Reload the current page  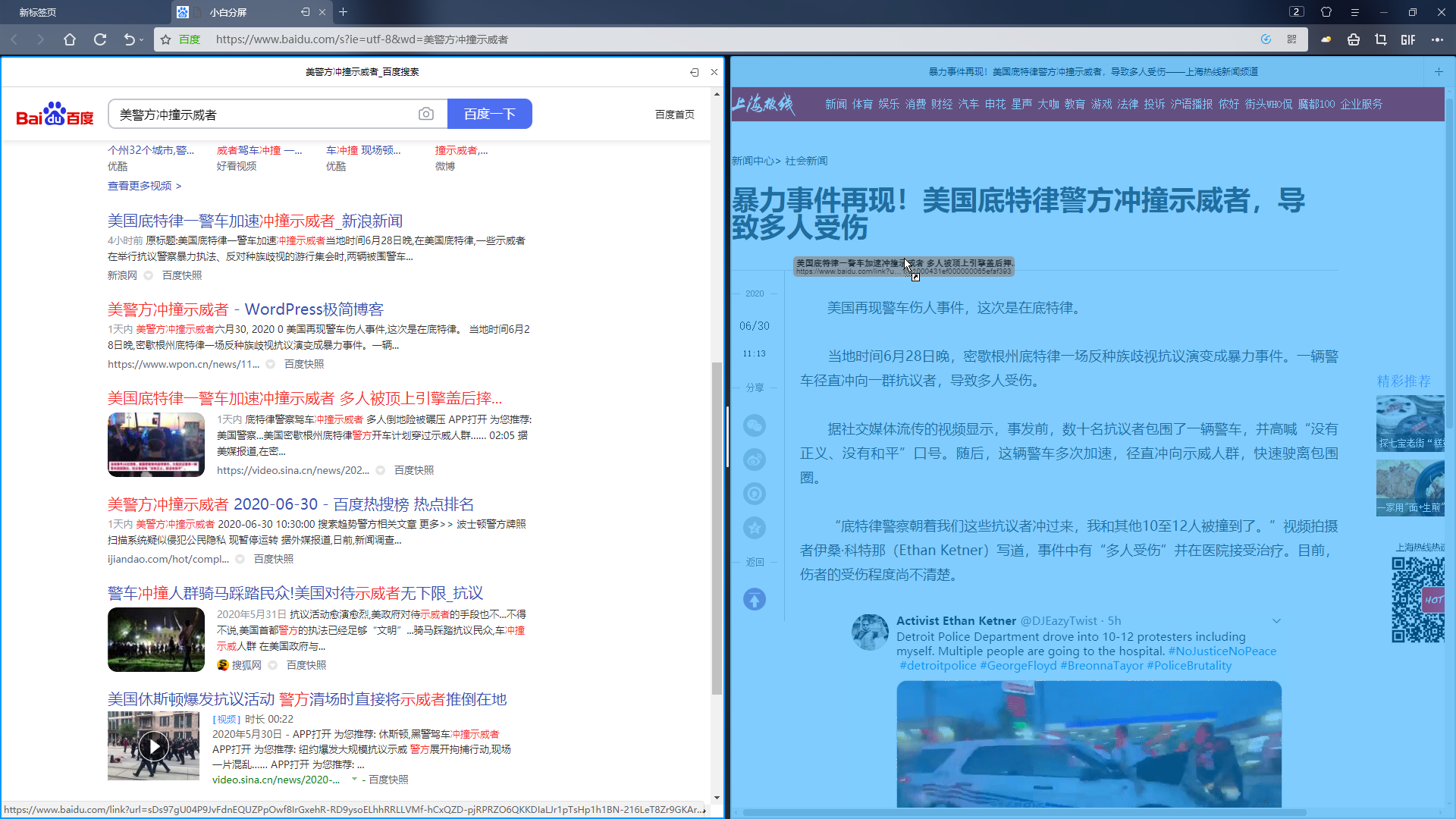click(100, 39)
